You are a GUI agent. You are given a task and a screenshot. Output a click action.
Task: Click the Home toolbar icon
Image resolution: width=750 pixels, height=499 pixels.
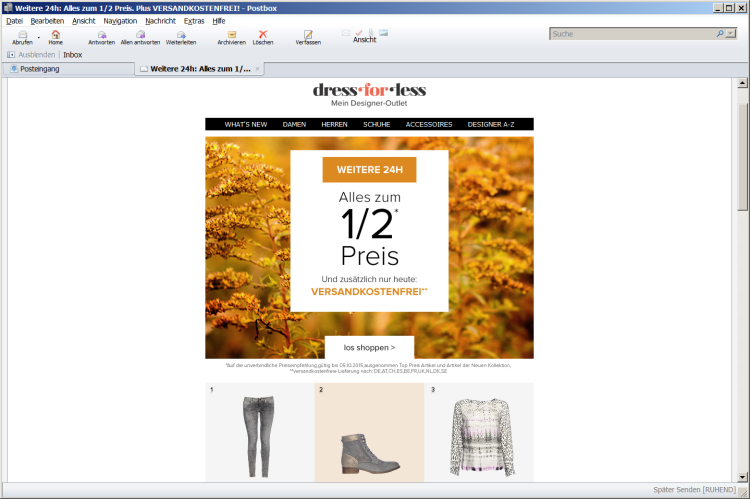click(55, 35)
